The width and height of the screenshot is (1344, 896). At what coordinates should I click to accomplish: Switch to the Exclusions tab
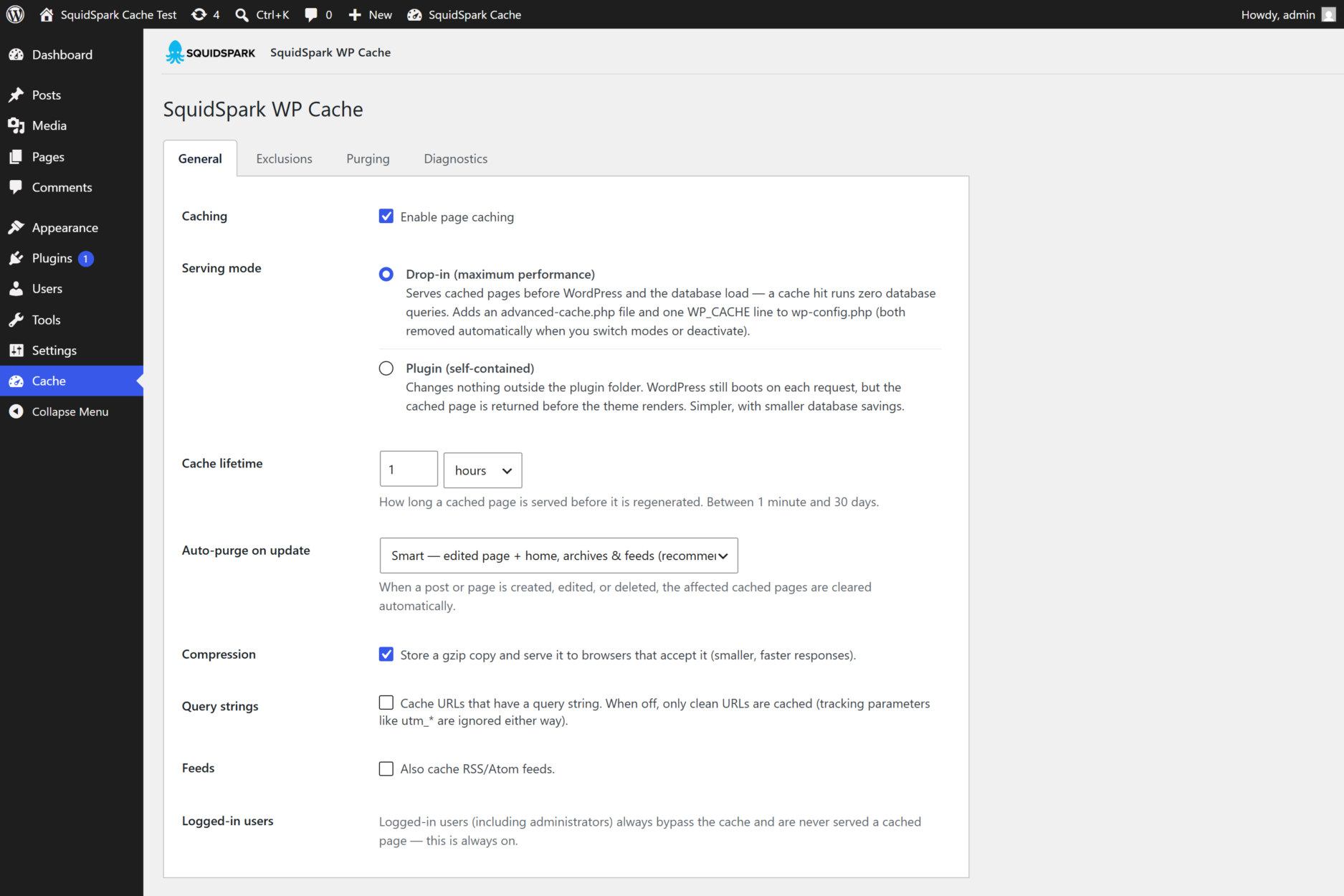click(x=285, y=158)
